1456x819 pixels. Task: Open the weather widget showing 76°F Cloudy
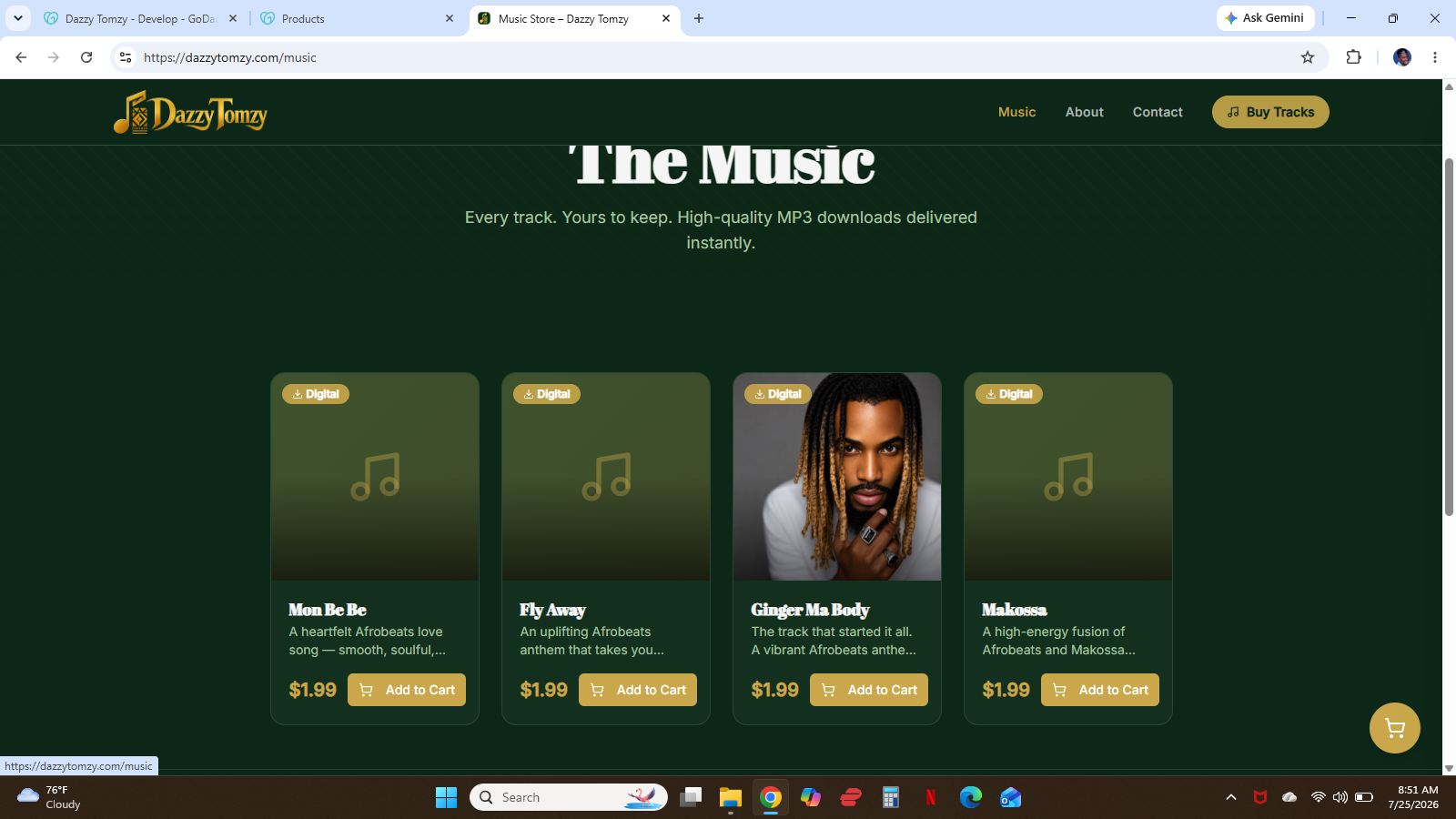(50, 797)
